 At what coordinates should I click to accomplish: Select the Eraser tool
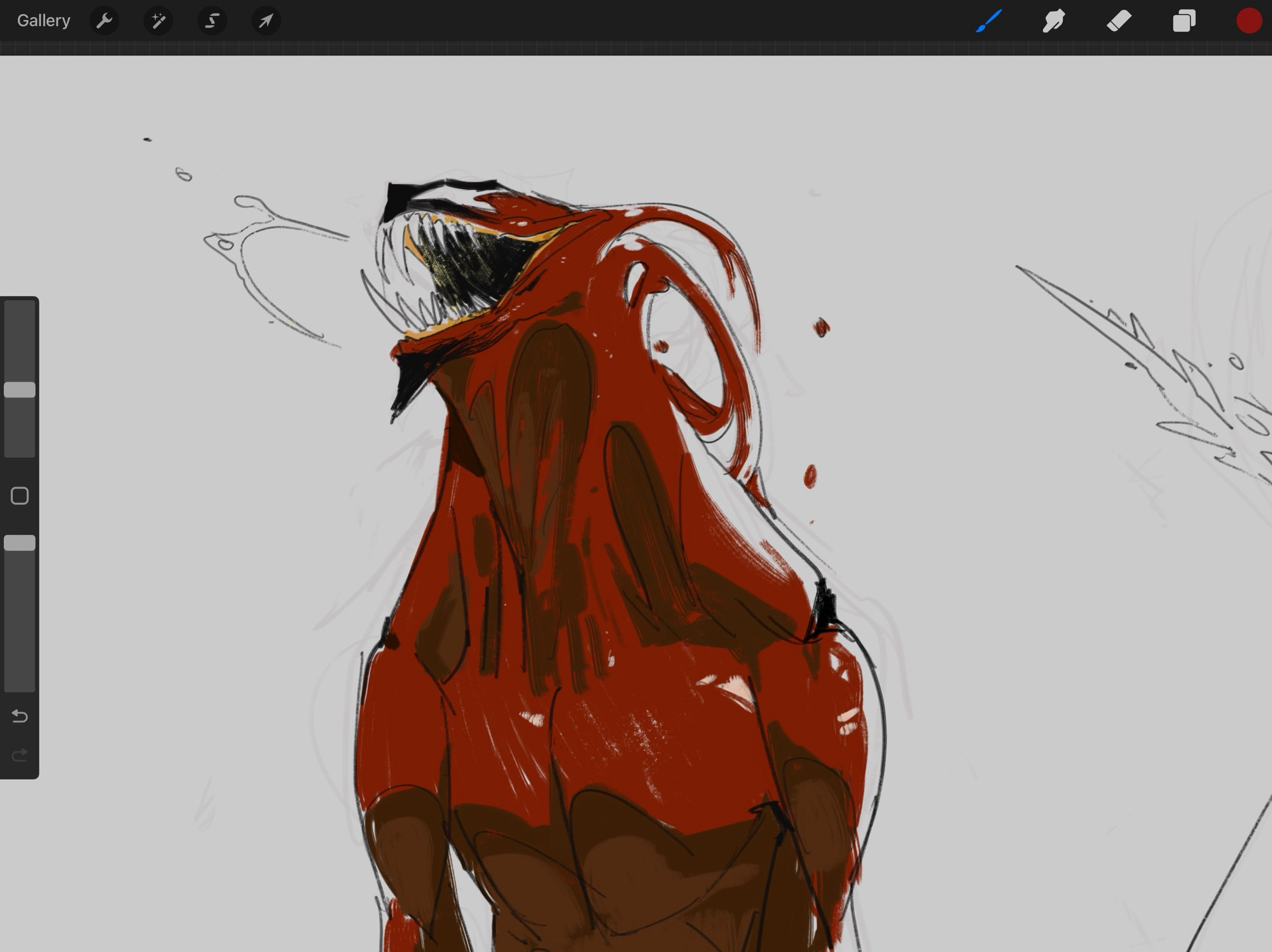click(1119, 21)
